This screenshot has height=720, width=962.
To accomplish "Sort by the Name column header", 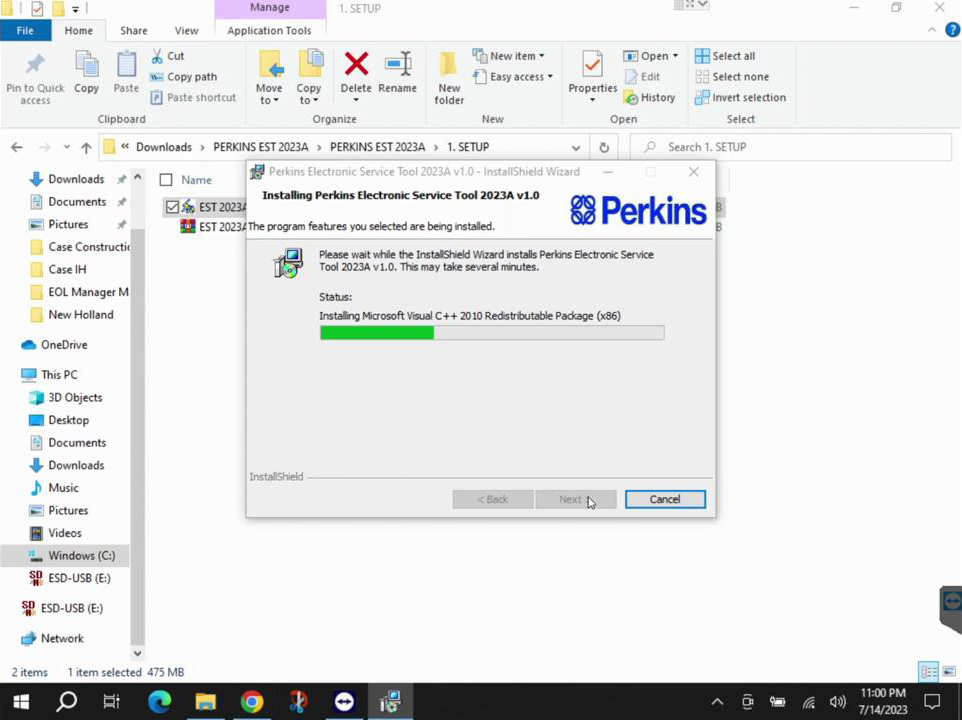I will pos(196,180).
